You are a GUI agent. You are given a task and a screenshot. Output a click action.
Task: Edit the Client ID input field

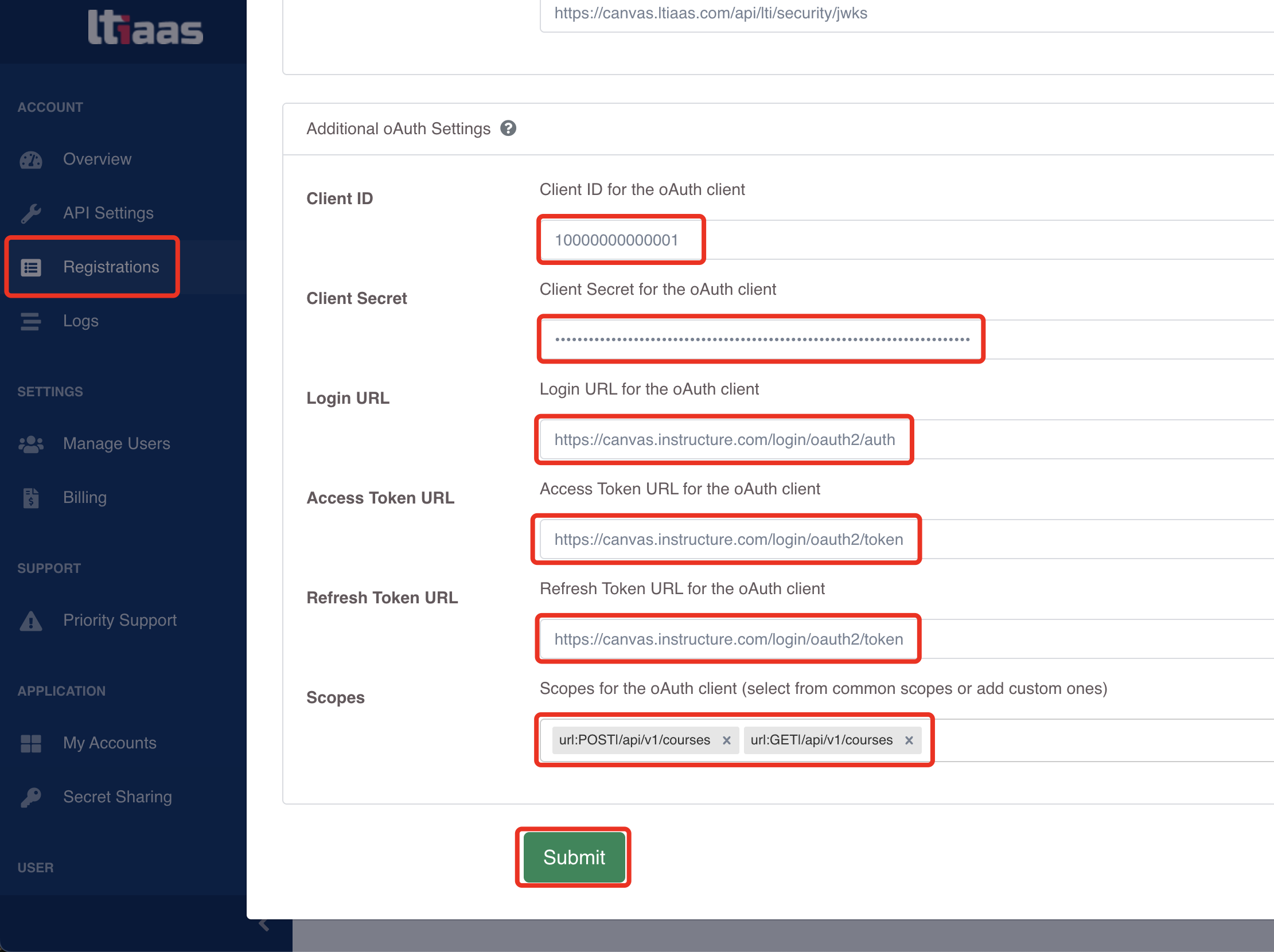pyautogui.click(x=620, y=240)
